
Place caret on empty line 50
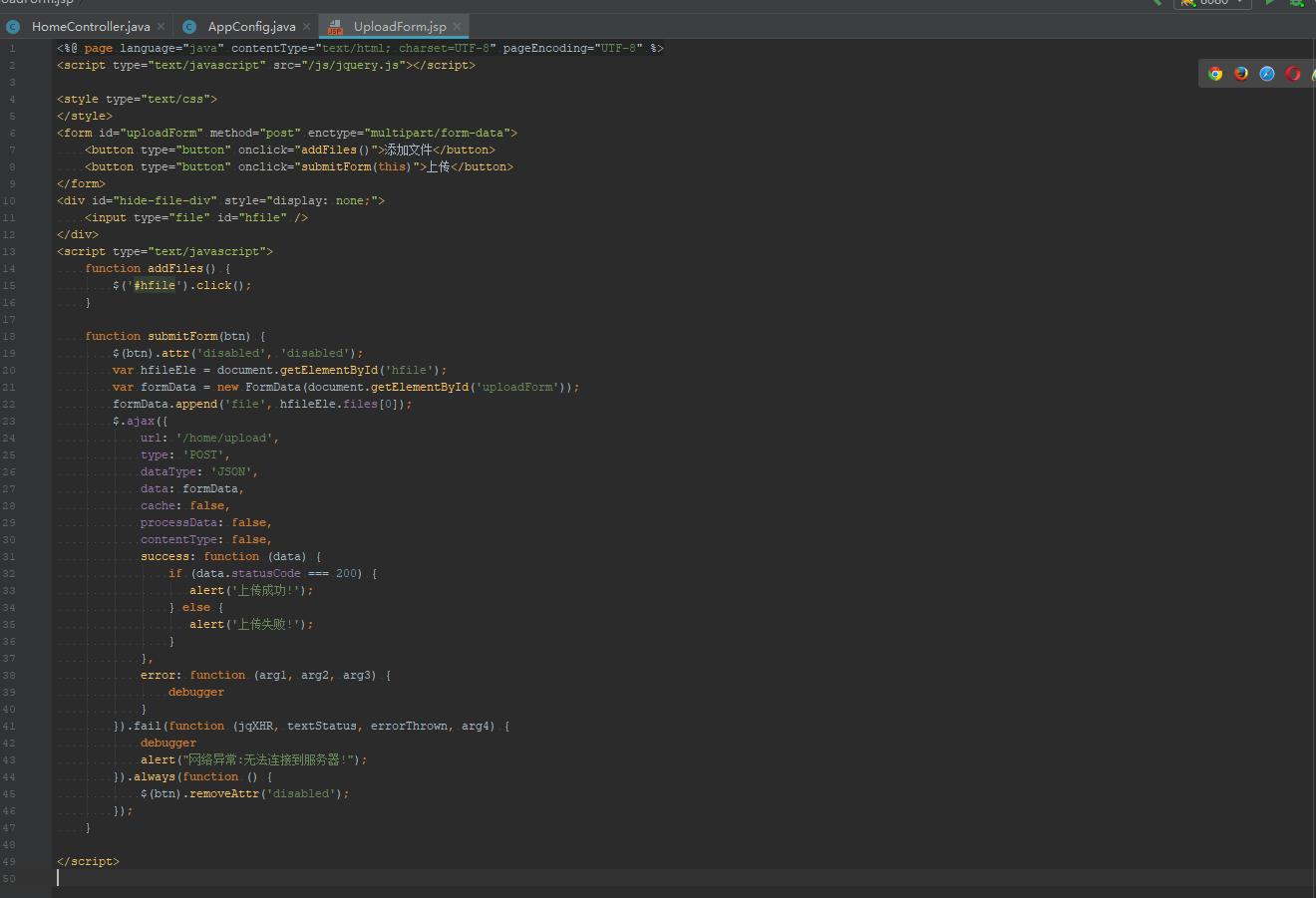click(682, 878)
